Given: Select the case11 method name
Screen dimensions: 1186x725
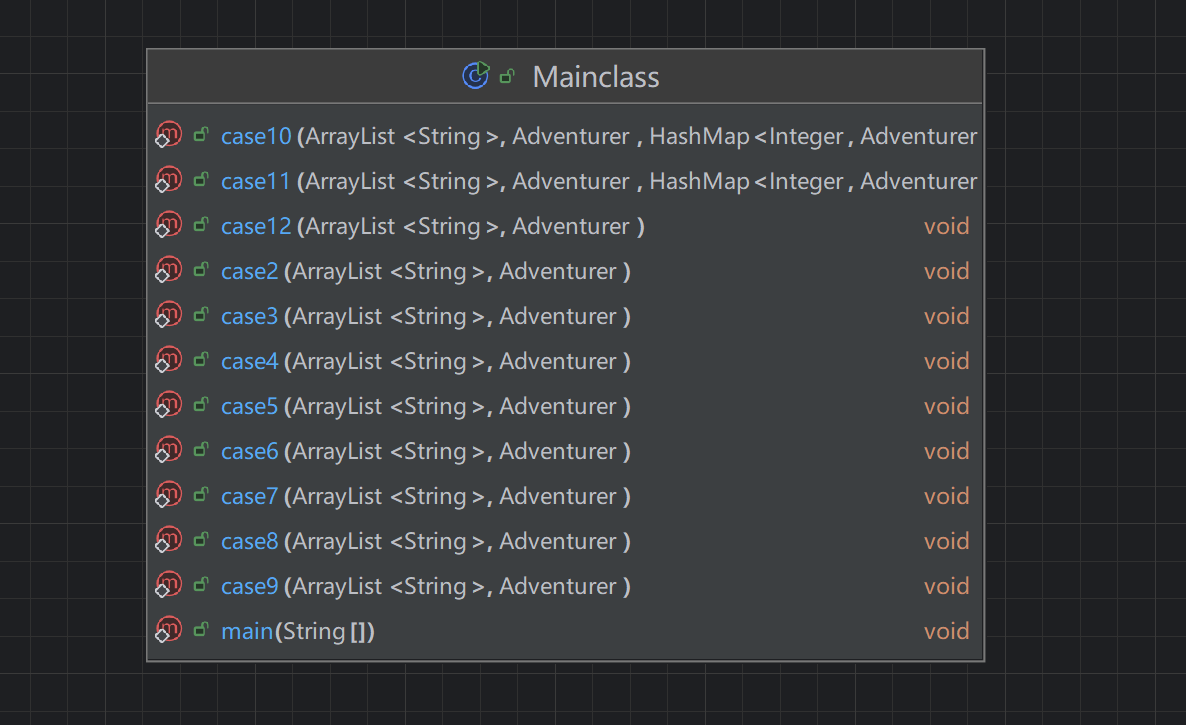Looking at the screenshot, I should (255, 181).
